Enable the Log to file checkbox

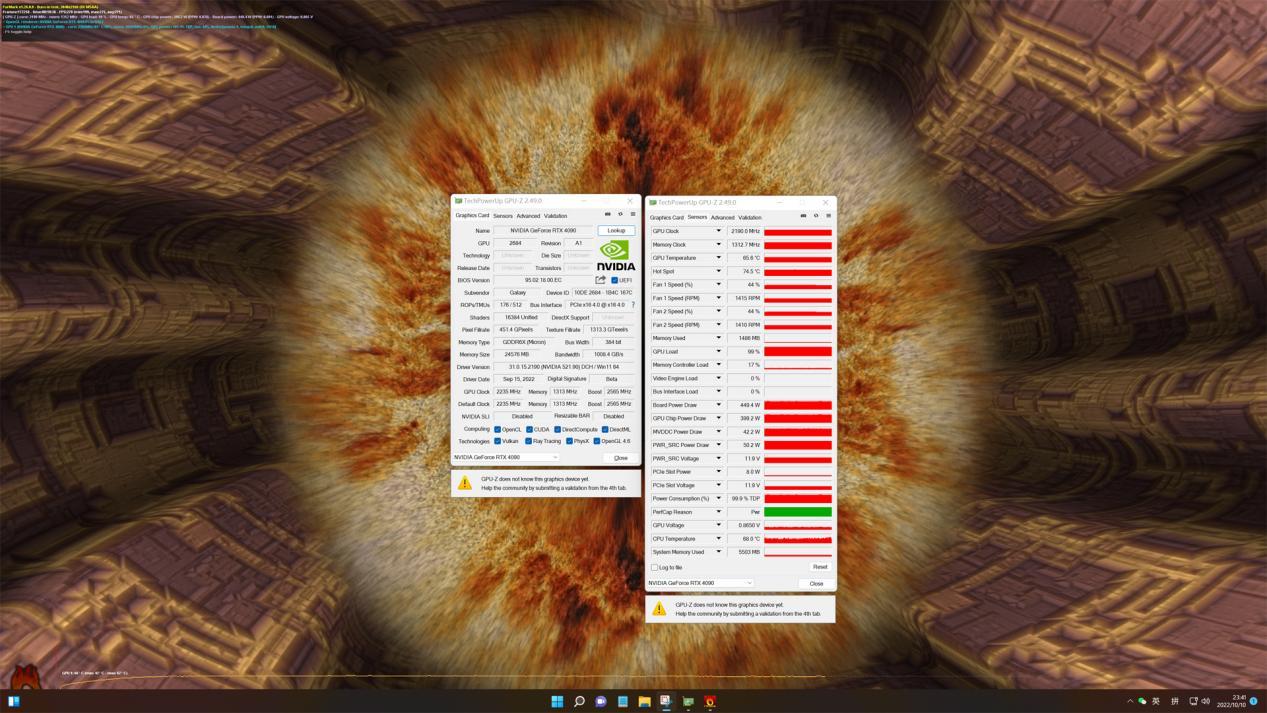point(656,567)
